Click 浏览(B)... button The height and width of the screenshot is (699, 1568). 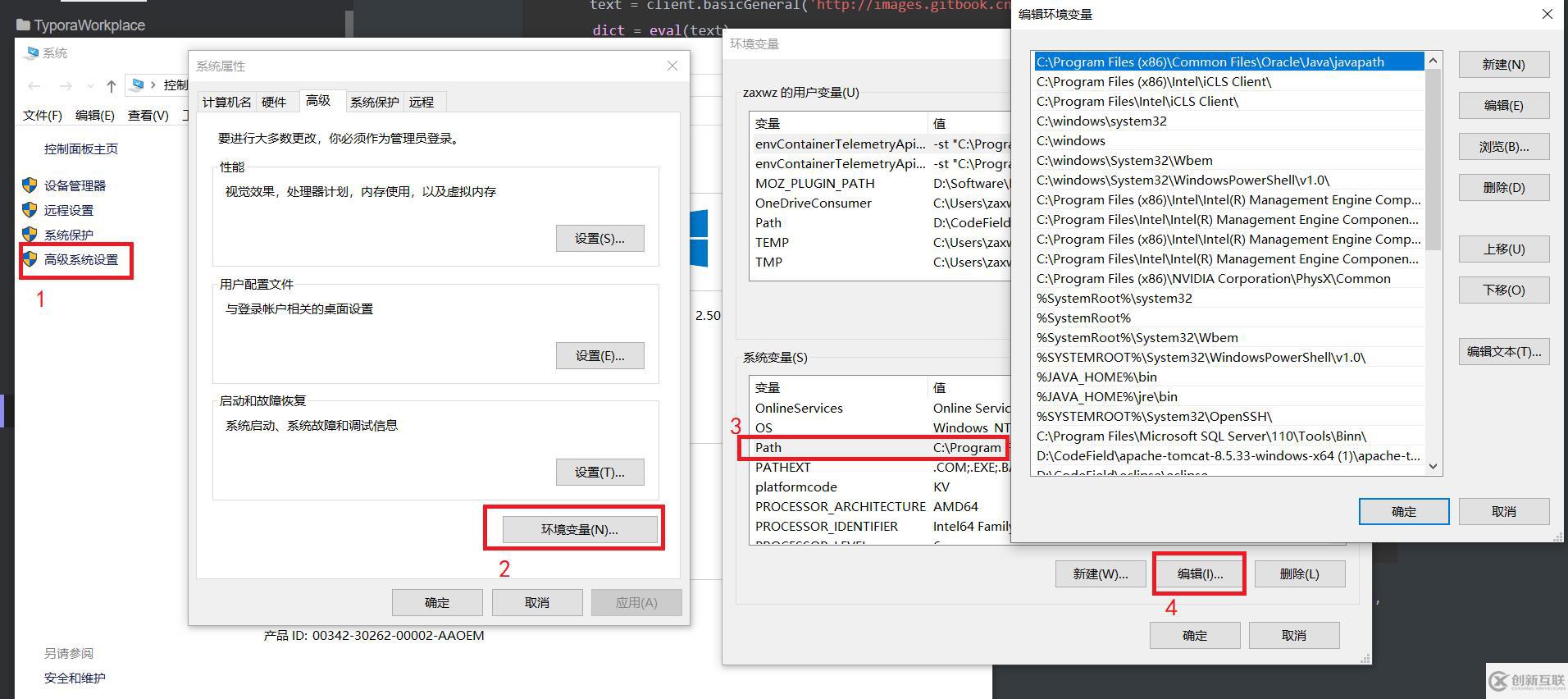pos(1504,146)
